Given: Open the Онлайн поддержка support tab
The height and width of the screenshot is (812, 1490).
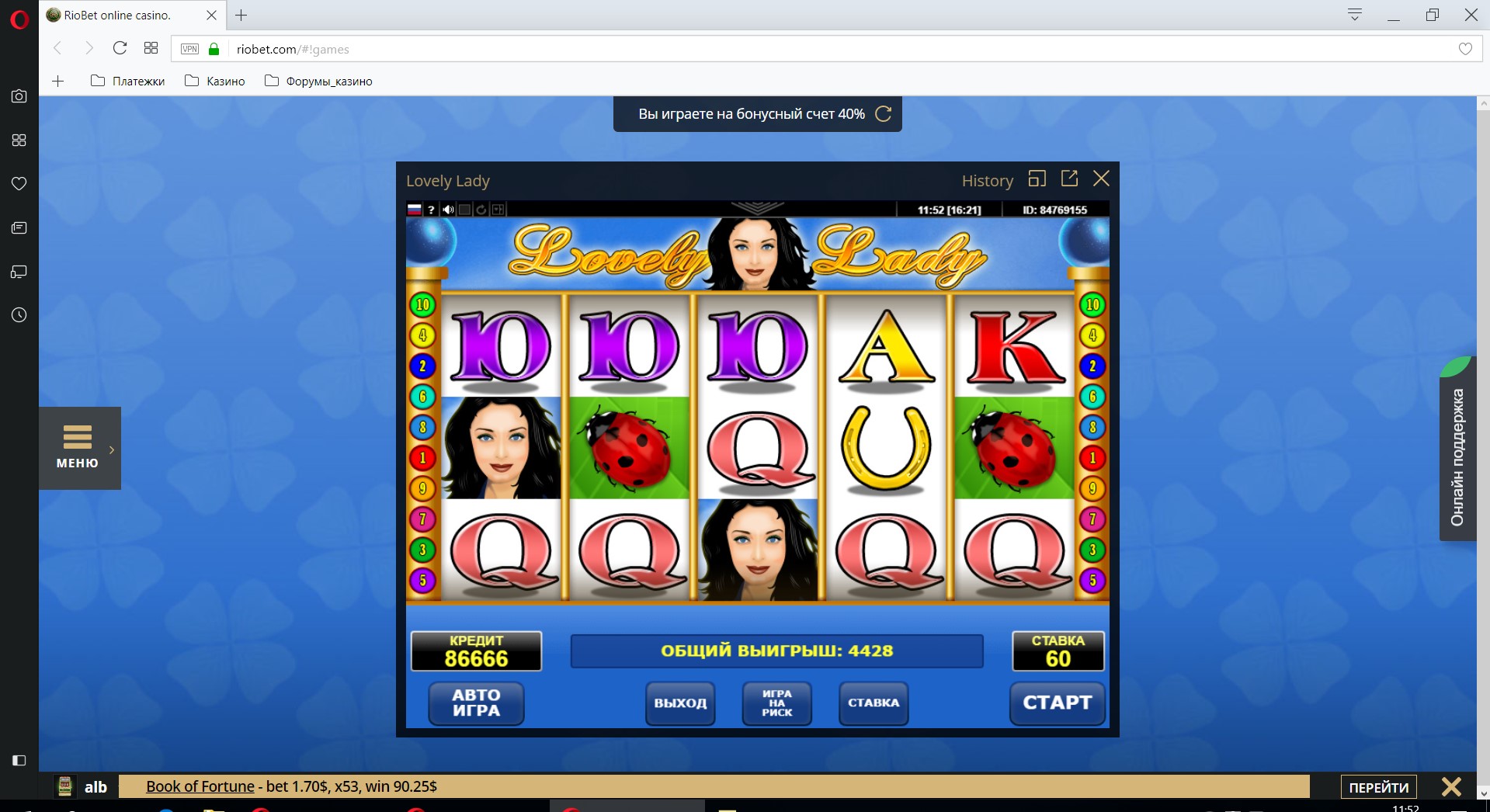Looking at the screenshot, I should (x=1458, y=458).
